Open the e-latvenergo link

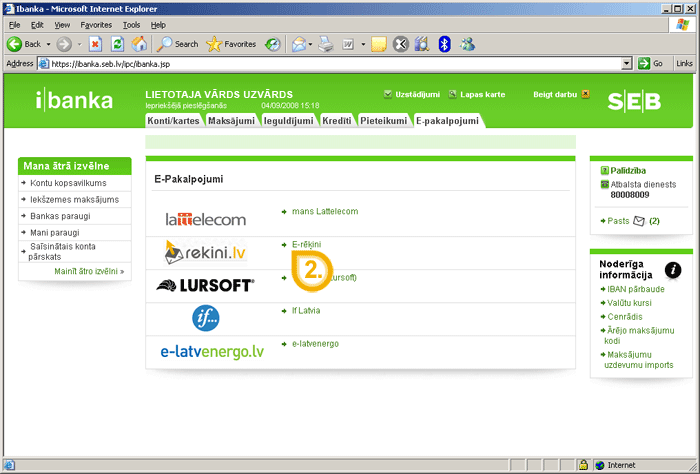(x=315, y=344)
